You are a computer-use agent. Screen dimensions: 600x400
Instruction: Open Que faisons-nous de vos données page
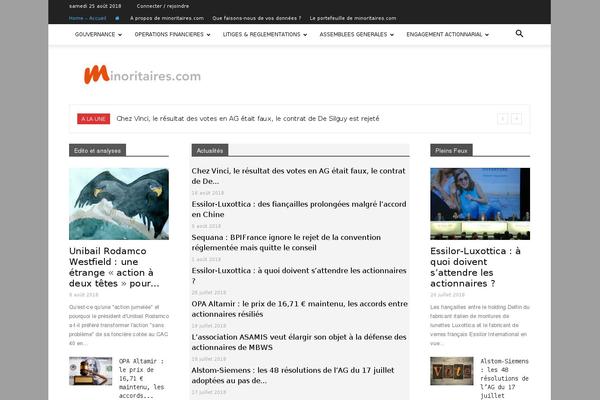(x=256, y=18)
